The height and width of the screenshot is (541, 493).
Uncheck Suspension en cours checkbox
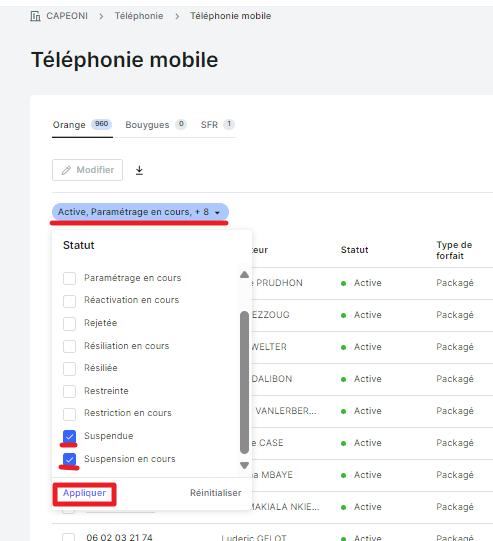point(69,459)
